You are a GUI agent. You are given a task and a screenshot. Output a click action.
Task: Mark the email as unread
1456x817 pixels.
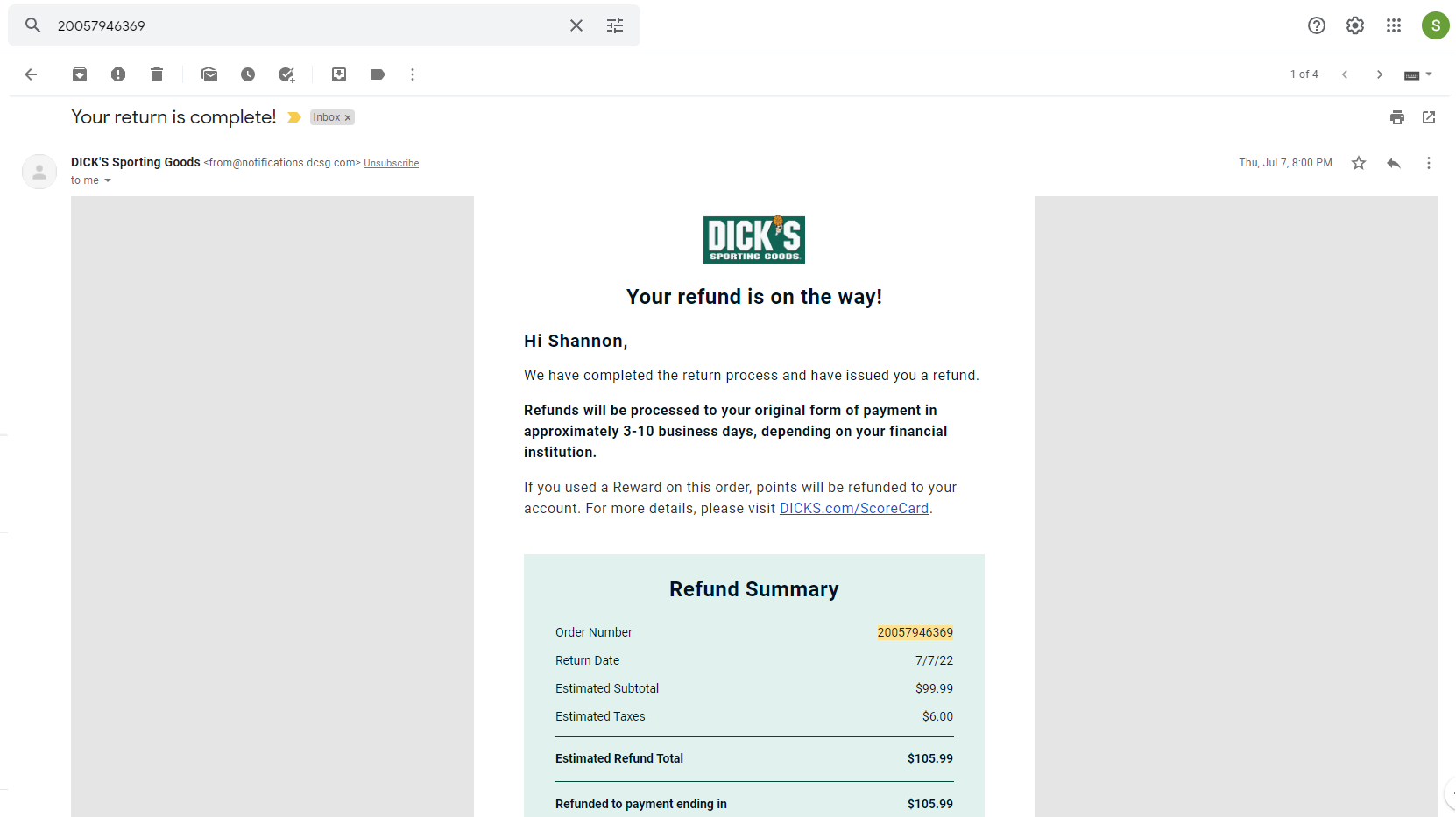(209, 74)
